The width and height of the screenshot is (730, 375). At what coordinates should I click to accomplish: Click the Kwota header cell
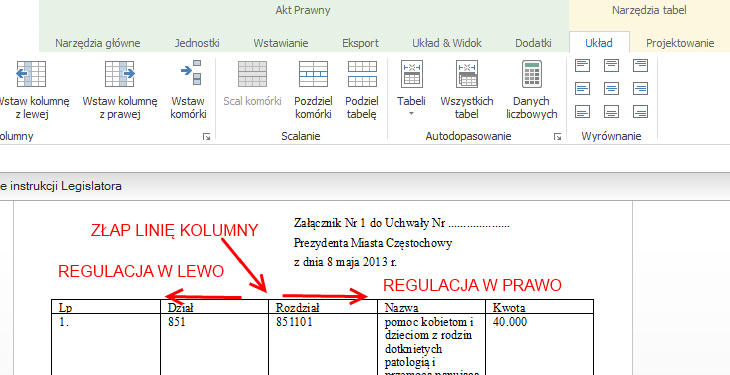(540, 307)
